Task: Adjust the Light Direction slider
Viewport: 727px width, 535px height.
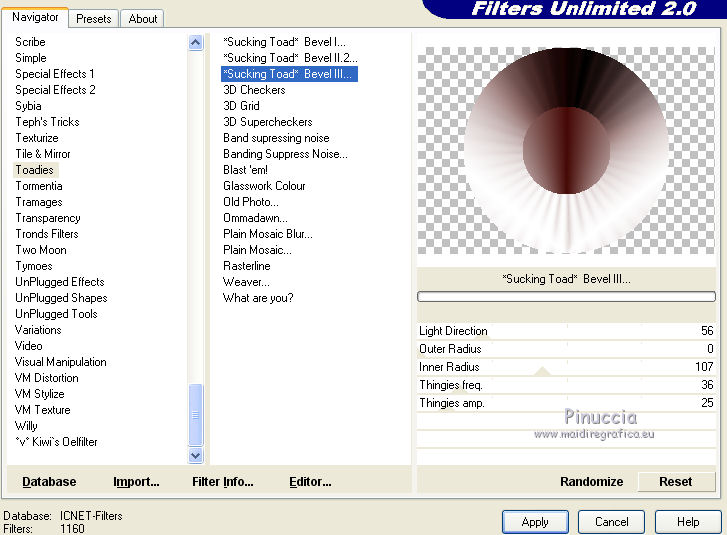Action: pos(566,331)
